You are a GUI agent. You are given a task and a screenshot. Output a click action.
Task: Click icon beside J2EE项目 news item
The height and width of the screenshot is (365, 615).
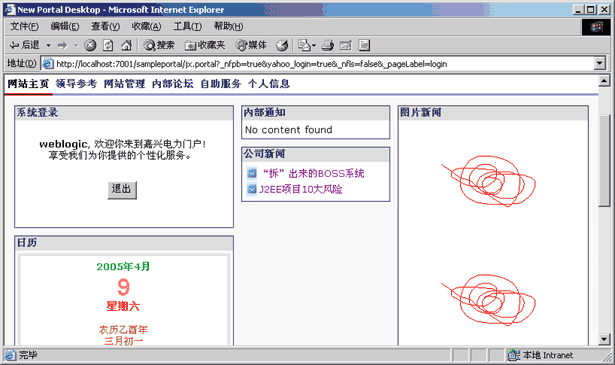click(252, 189)
